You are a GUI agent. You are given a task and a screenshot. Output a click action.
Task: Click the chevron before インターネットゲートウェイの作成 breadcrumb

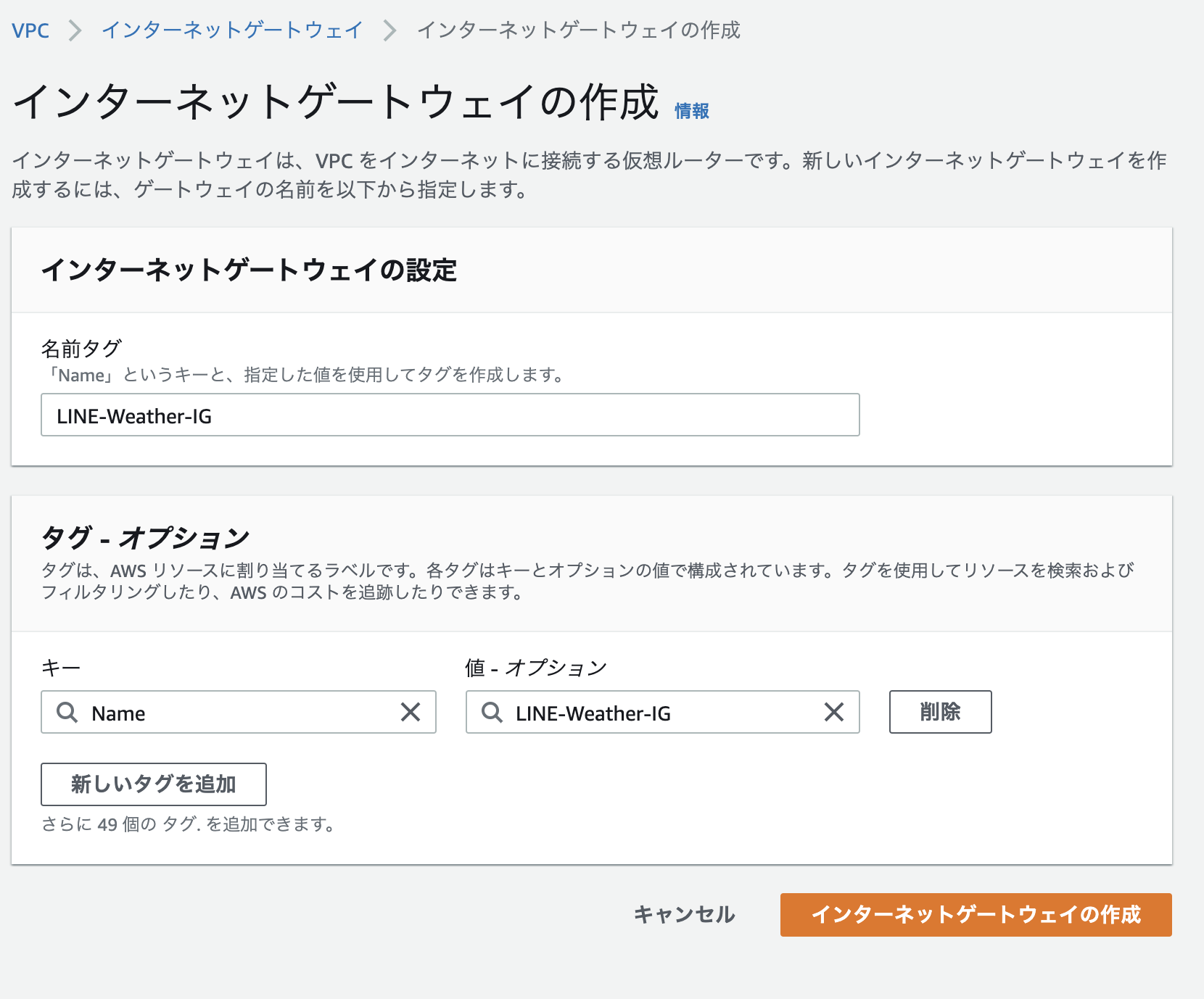click(389, 31)
